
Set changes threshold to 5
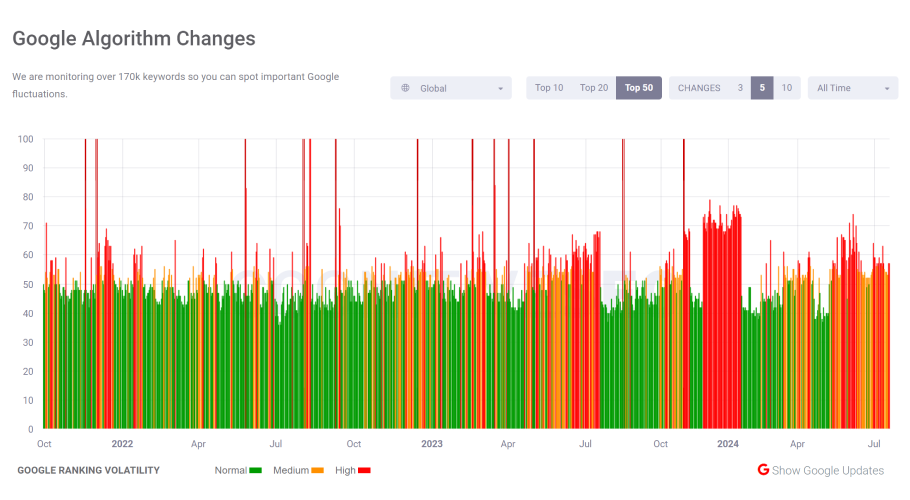click(x=762, y=88)
